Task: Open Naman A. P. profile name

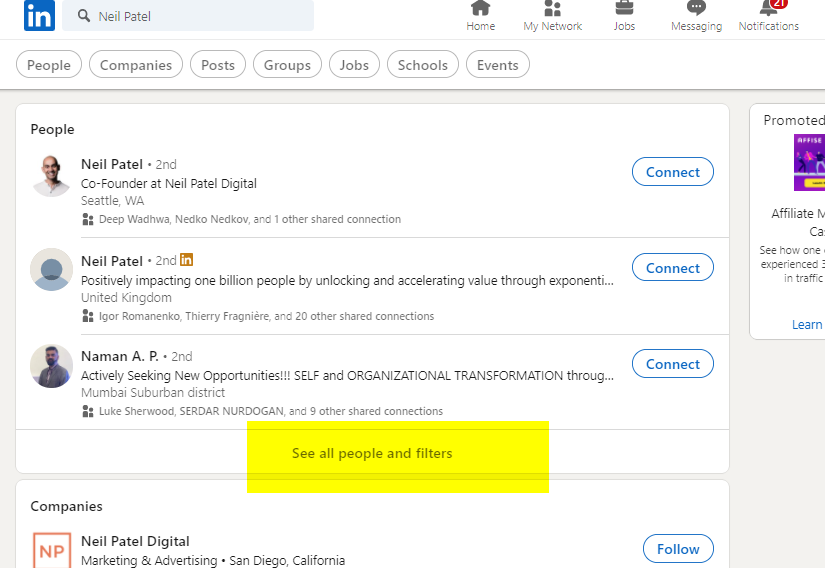Action: coord(120,356)
